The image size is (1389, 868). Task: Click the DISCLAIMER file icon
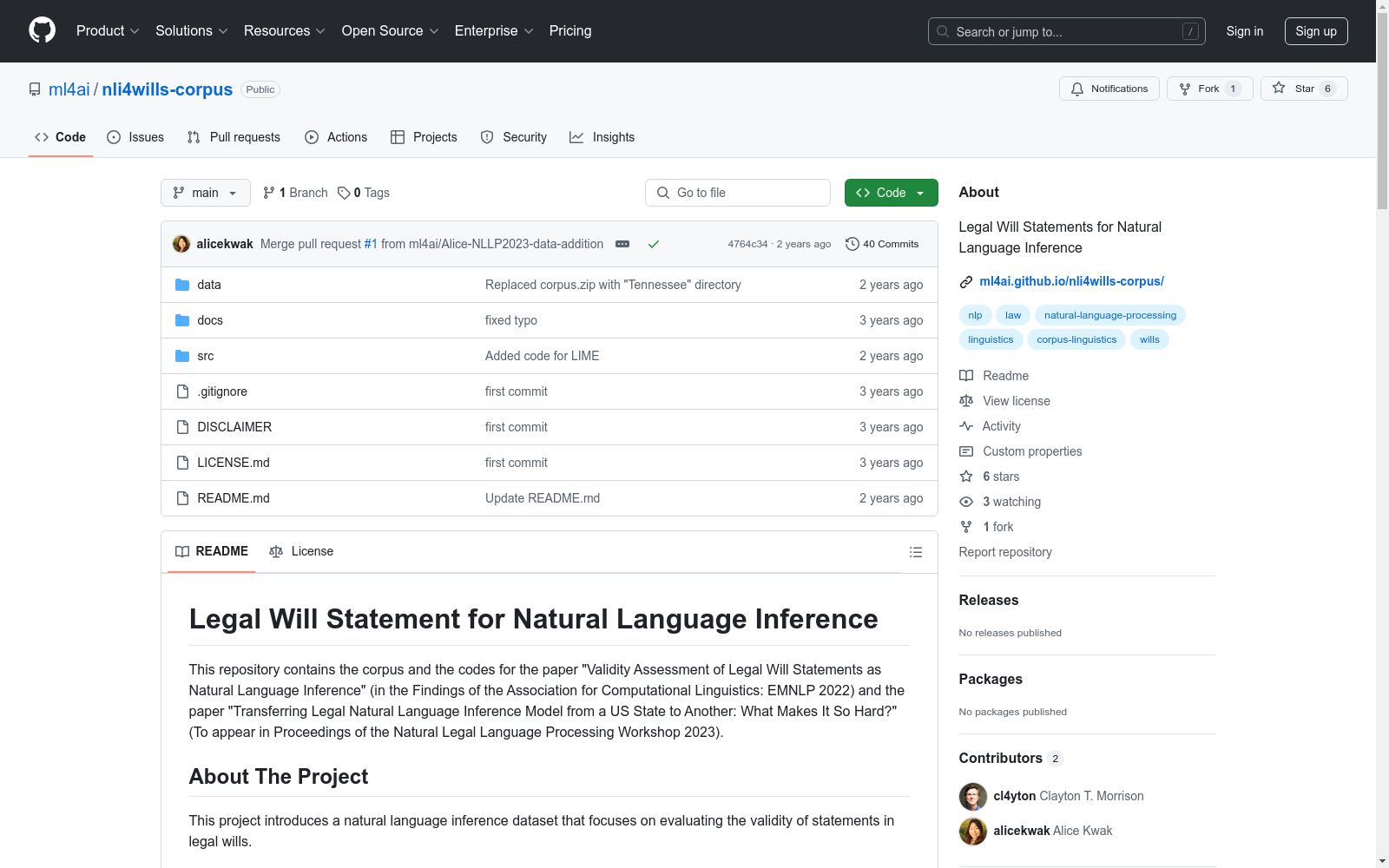[x=182, y=427]
